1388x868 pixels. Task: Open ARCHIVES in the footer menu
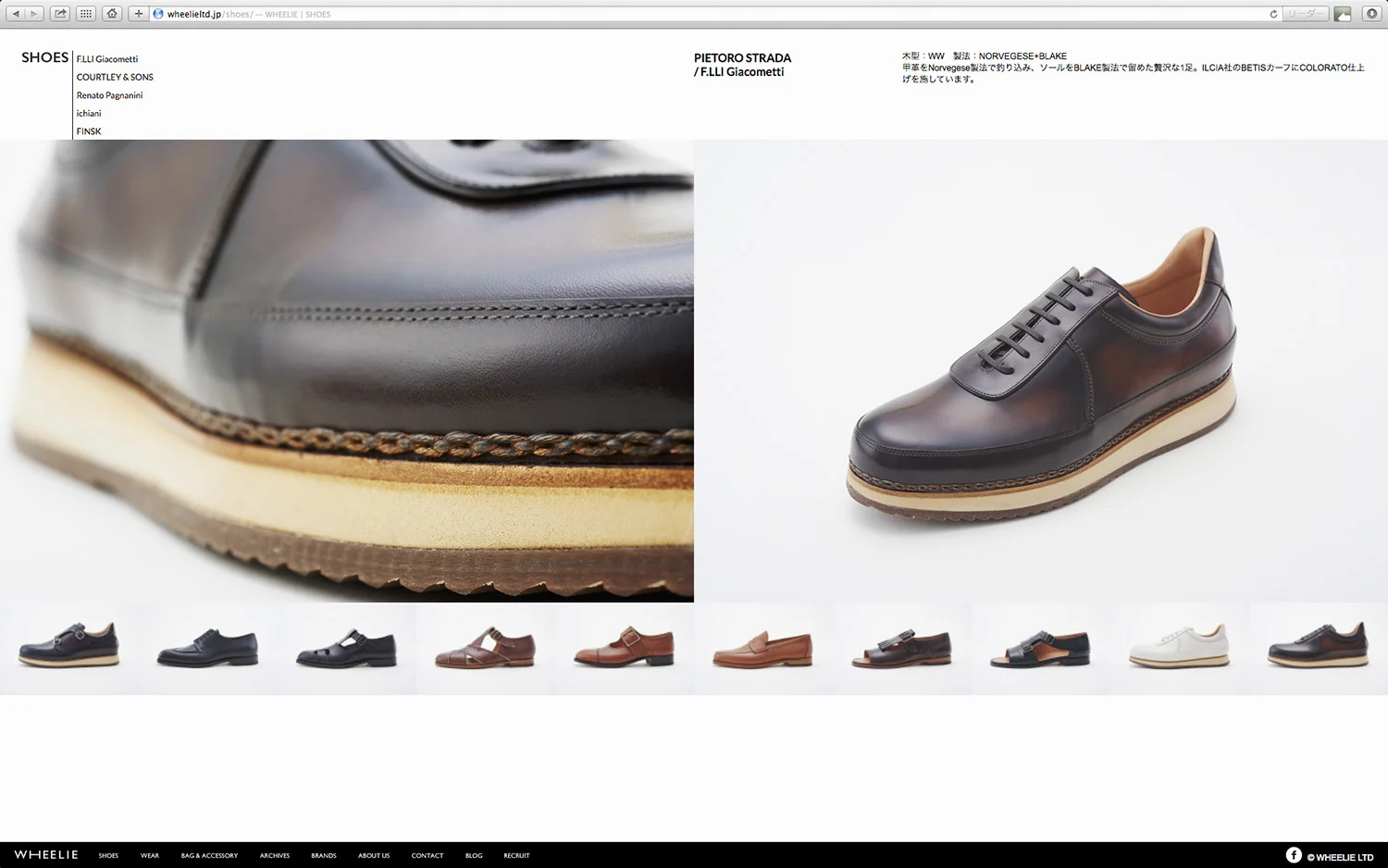click(x=275, y=856)
